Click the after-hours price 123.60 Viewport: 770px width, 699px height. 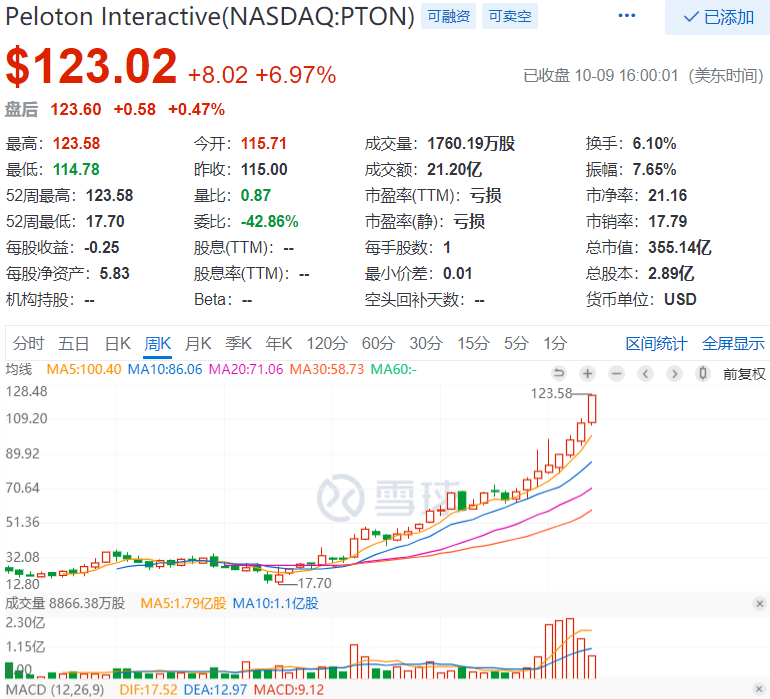76,109
